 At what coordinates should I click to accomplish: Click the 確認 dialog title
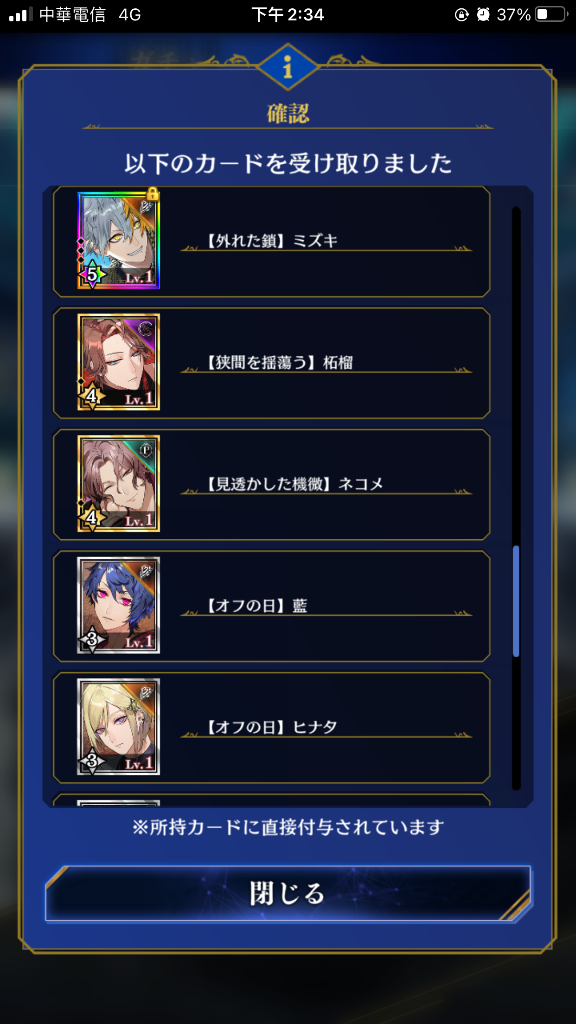287,114
